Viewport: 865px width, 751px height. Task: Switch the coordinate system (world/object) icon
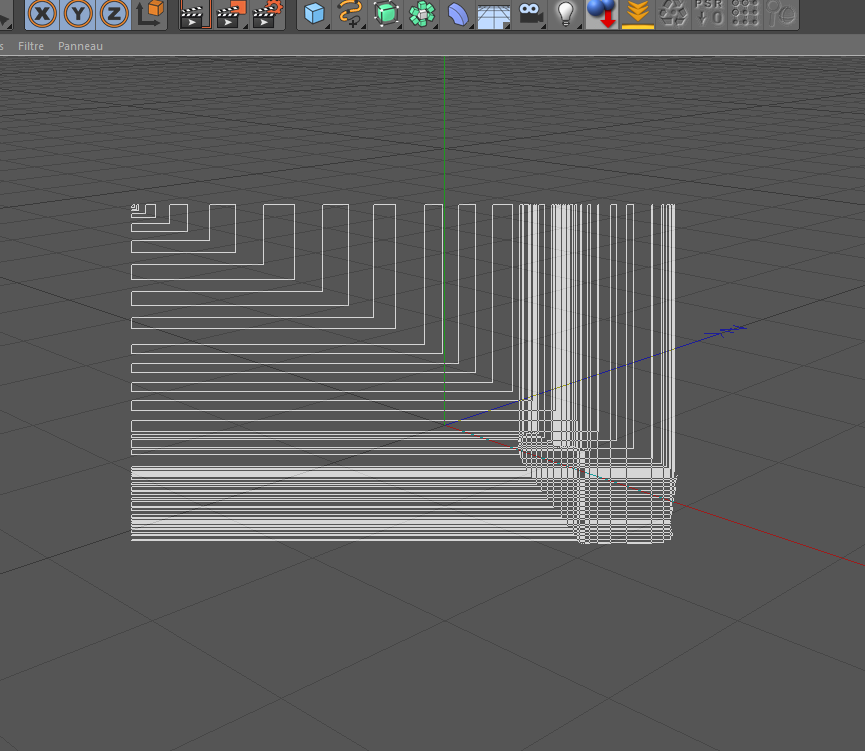click(149, 13)
